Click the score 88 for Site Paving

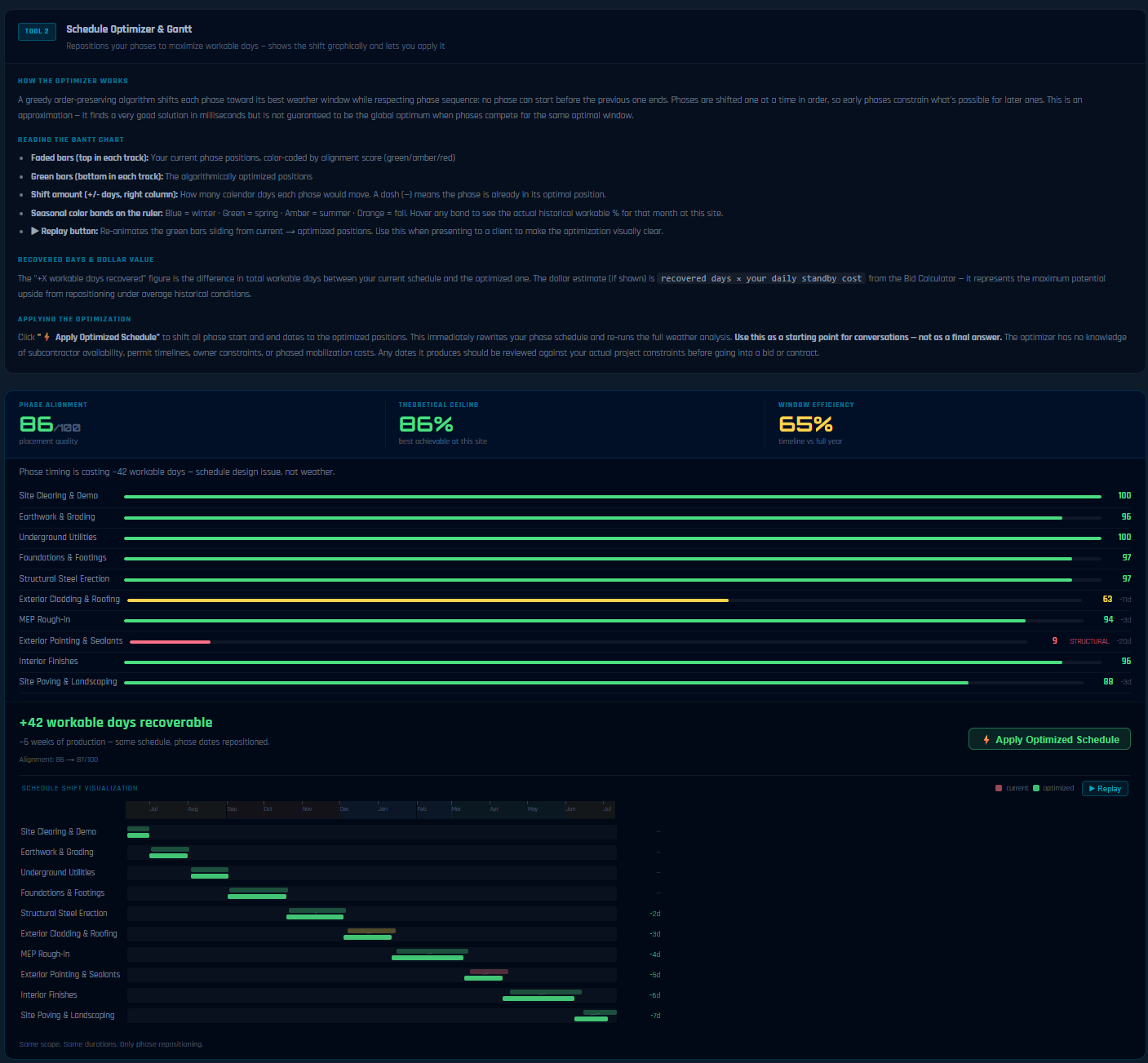(1108, 681)
